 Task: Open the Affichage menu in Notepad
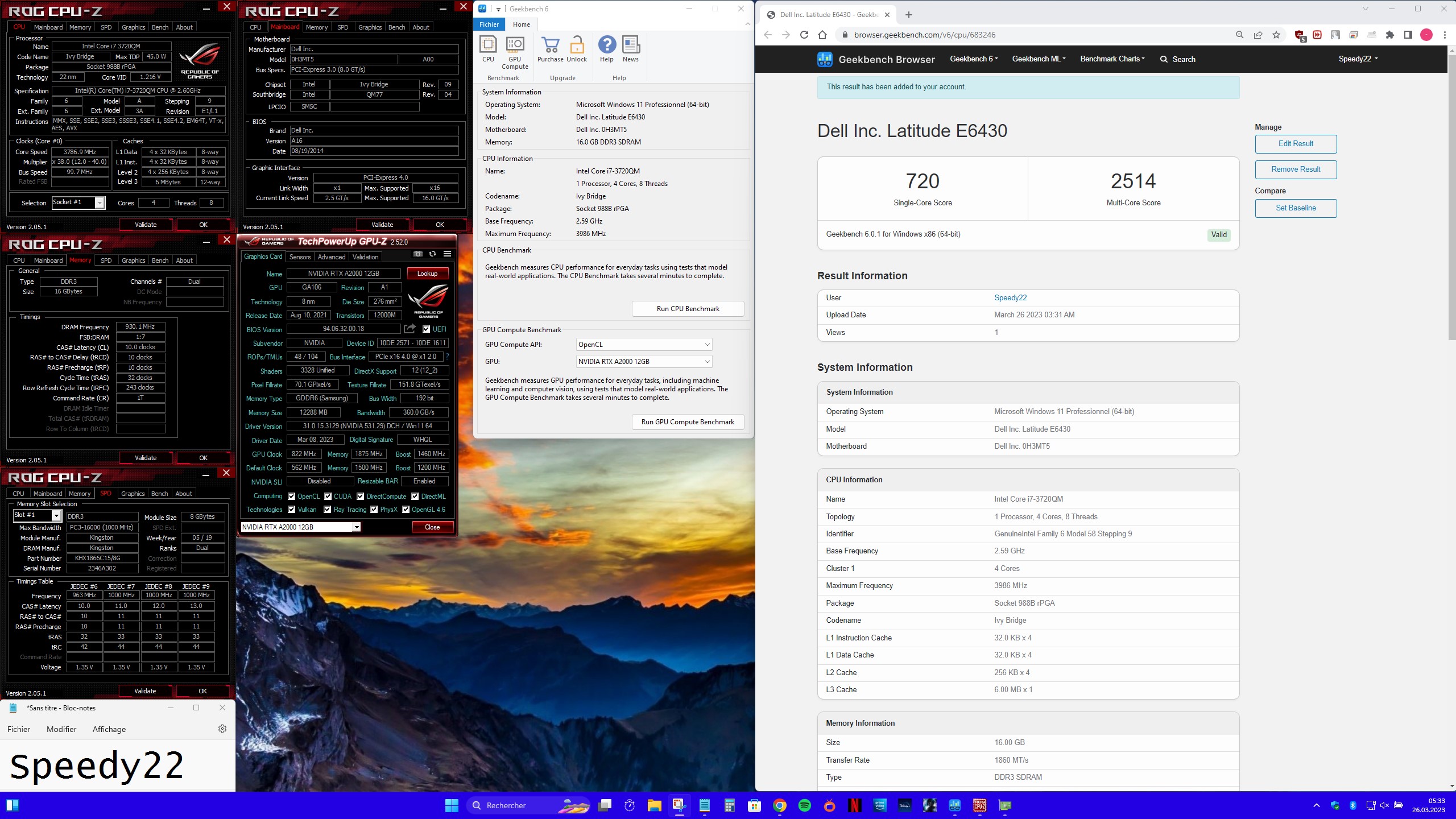pos(109,729)
